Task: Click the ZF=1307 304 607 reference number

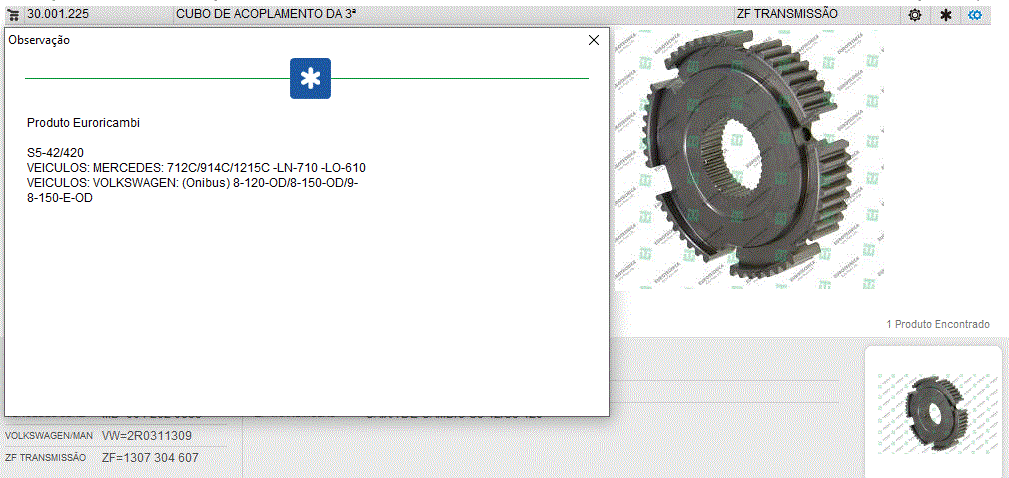Action: coord(150,458)
